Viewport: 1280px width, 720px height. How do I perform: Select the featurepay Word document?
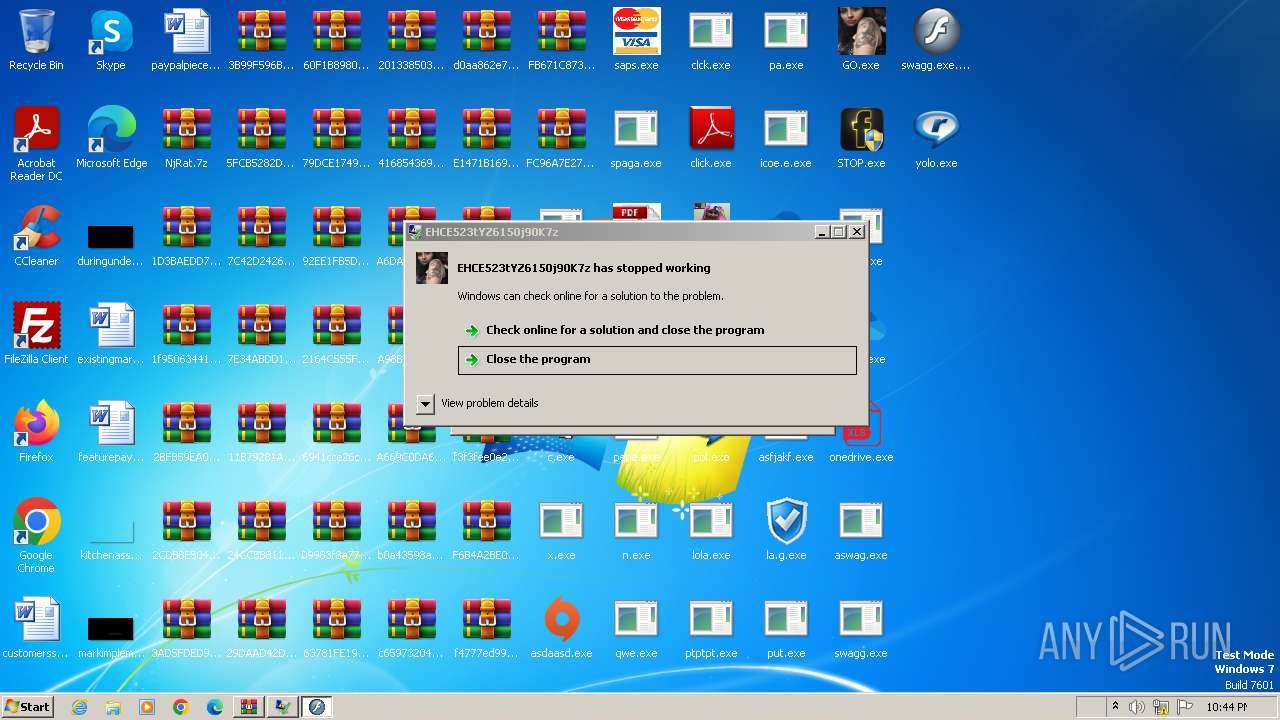[x=111, y=432]
